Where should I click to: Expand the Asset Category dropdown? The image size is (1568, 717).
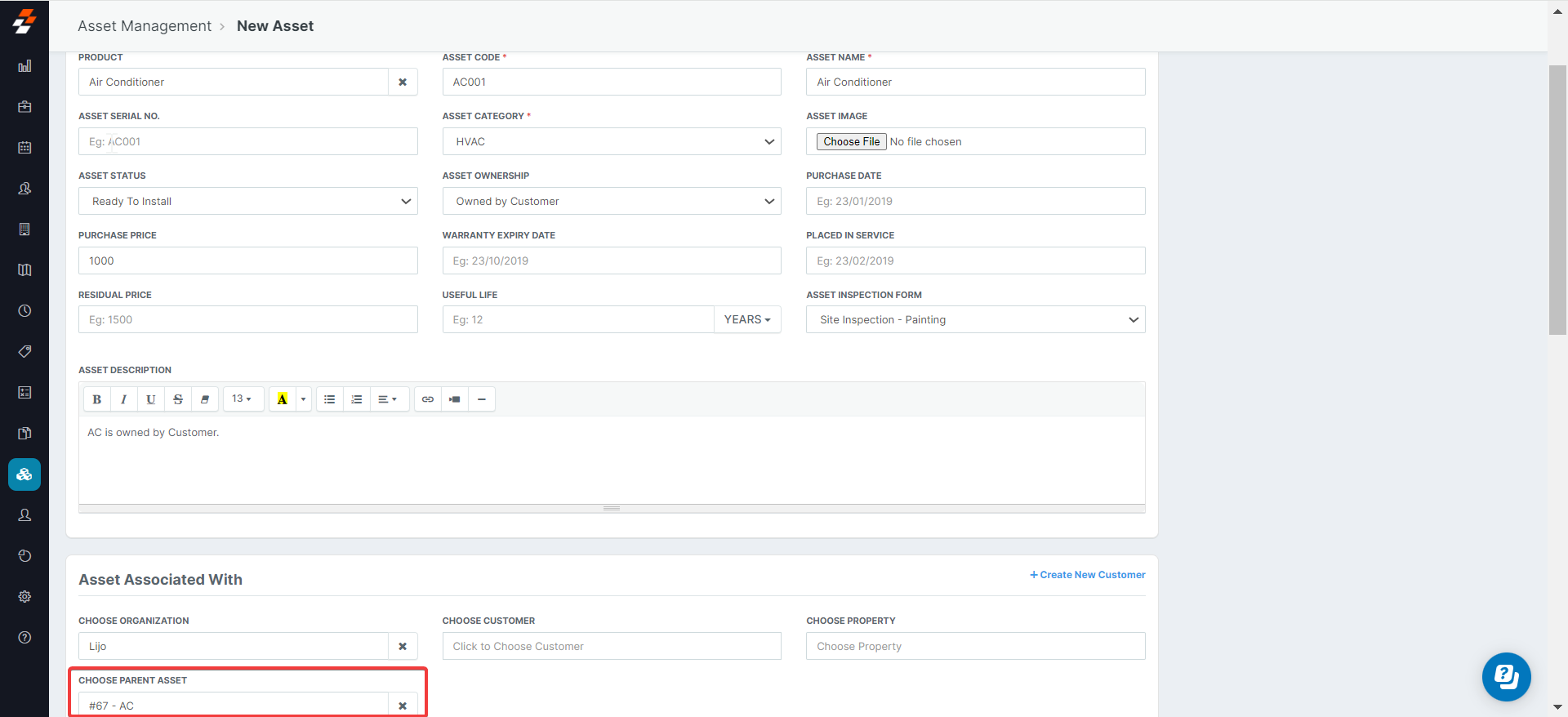click(611, 142)
